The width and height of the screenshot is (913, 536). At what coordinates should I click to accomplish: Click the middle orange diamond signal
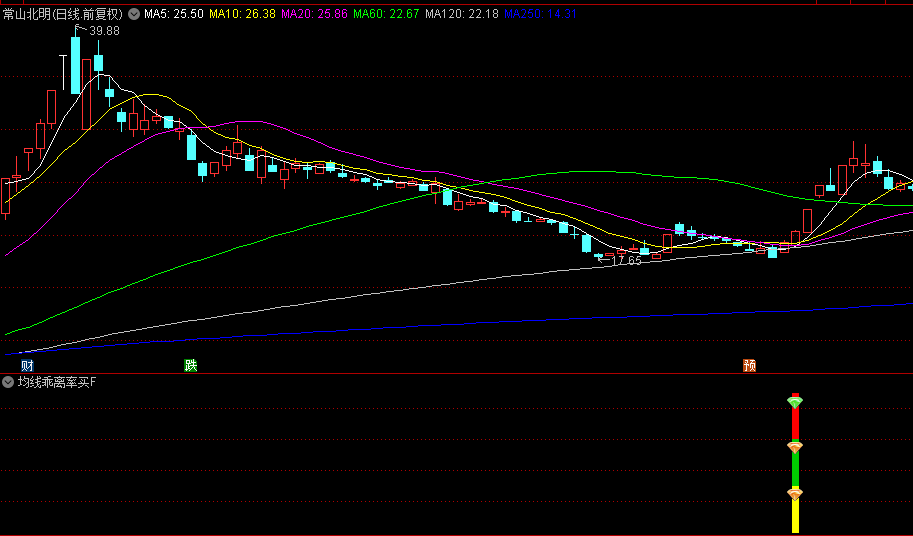795,447
